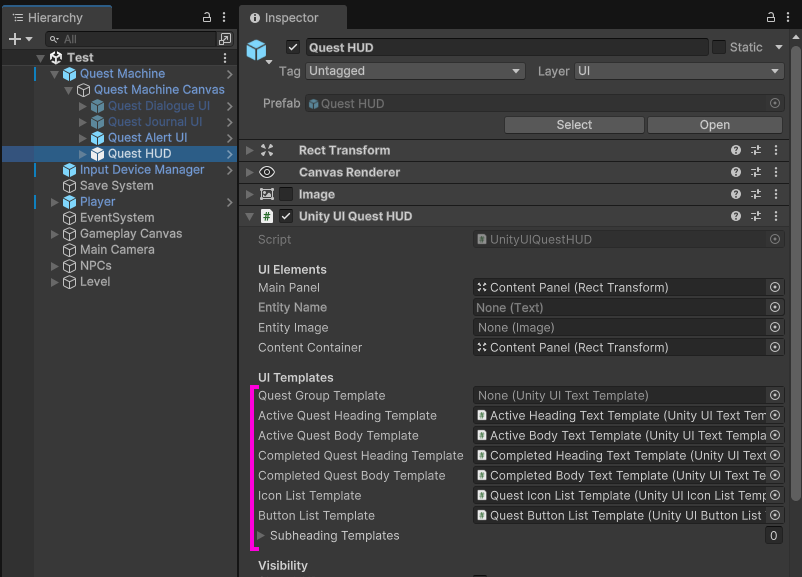Expand Subheading Templates foldout
This screenshot has width=802, height=577.
pos(261,536)
